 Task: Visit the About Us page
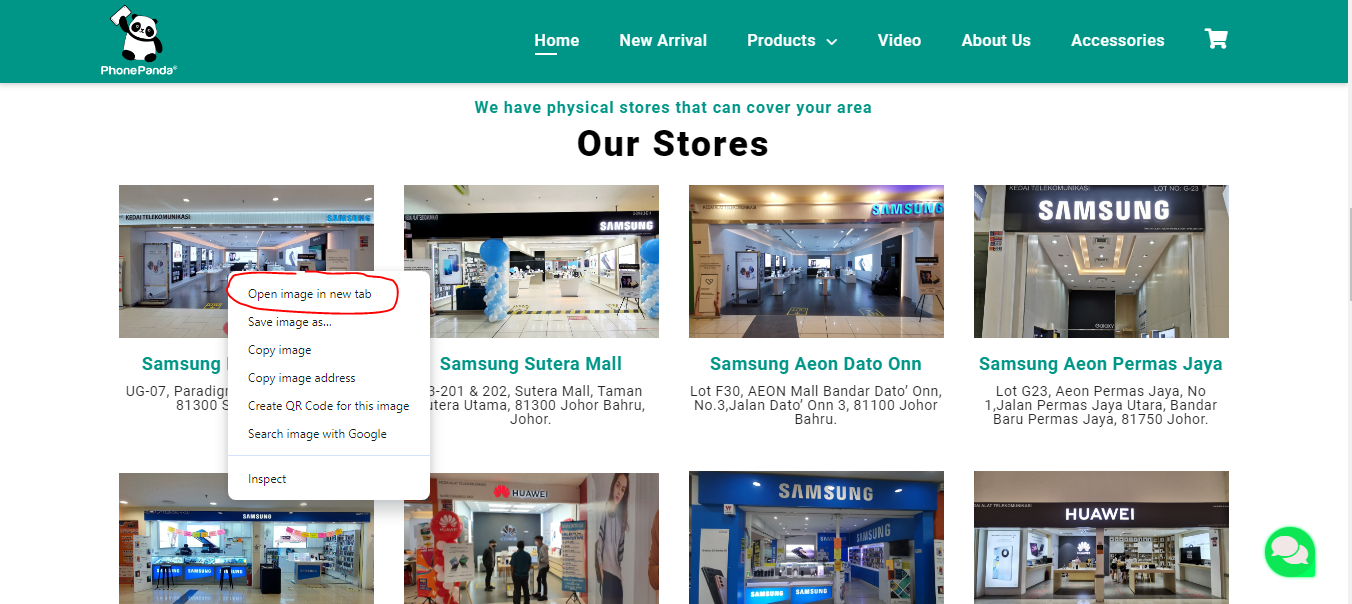(x=996, y=41)
